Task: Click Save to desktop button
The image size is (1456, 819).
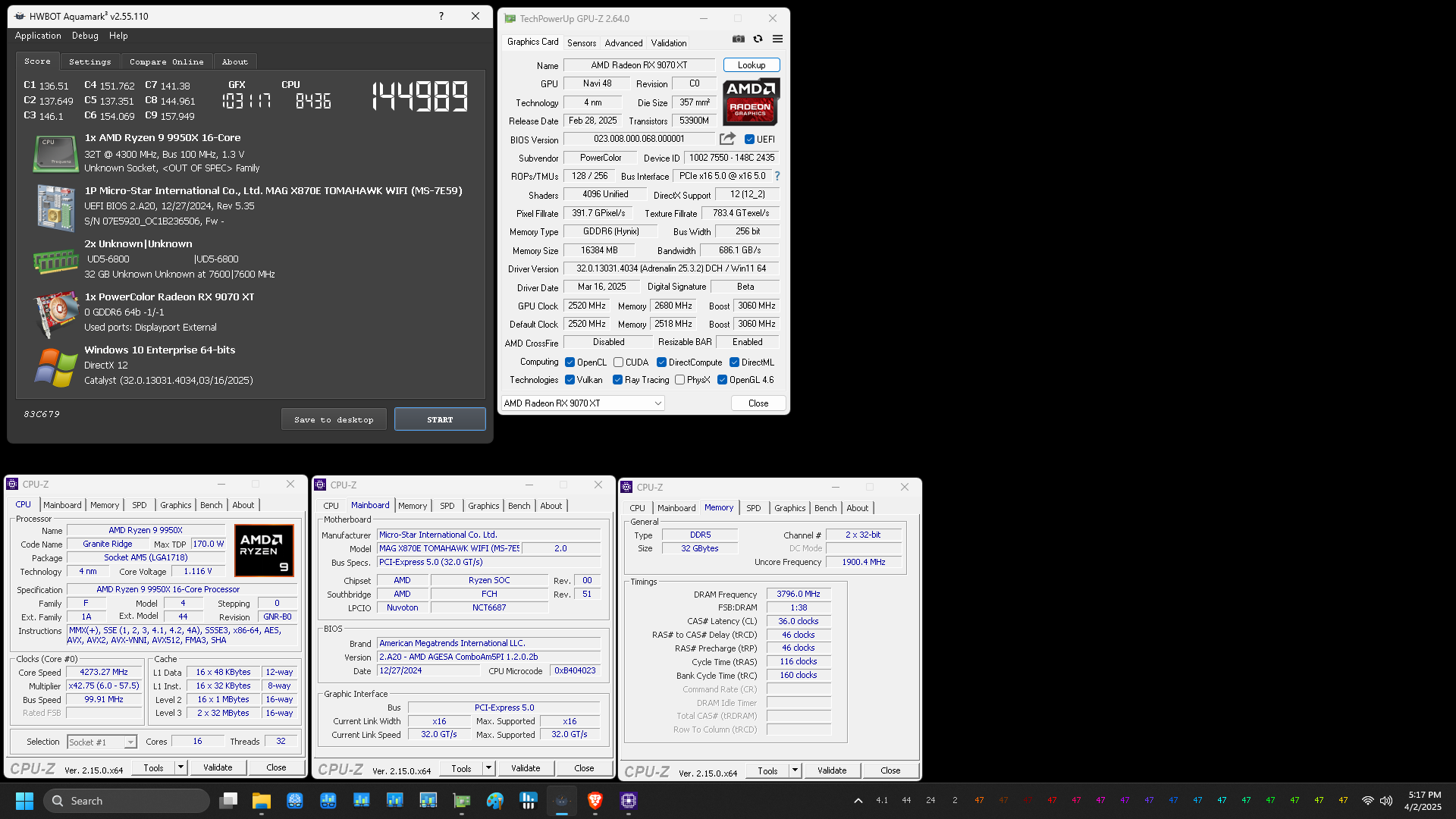Action: point(334,419)
